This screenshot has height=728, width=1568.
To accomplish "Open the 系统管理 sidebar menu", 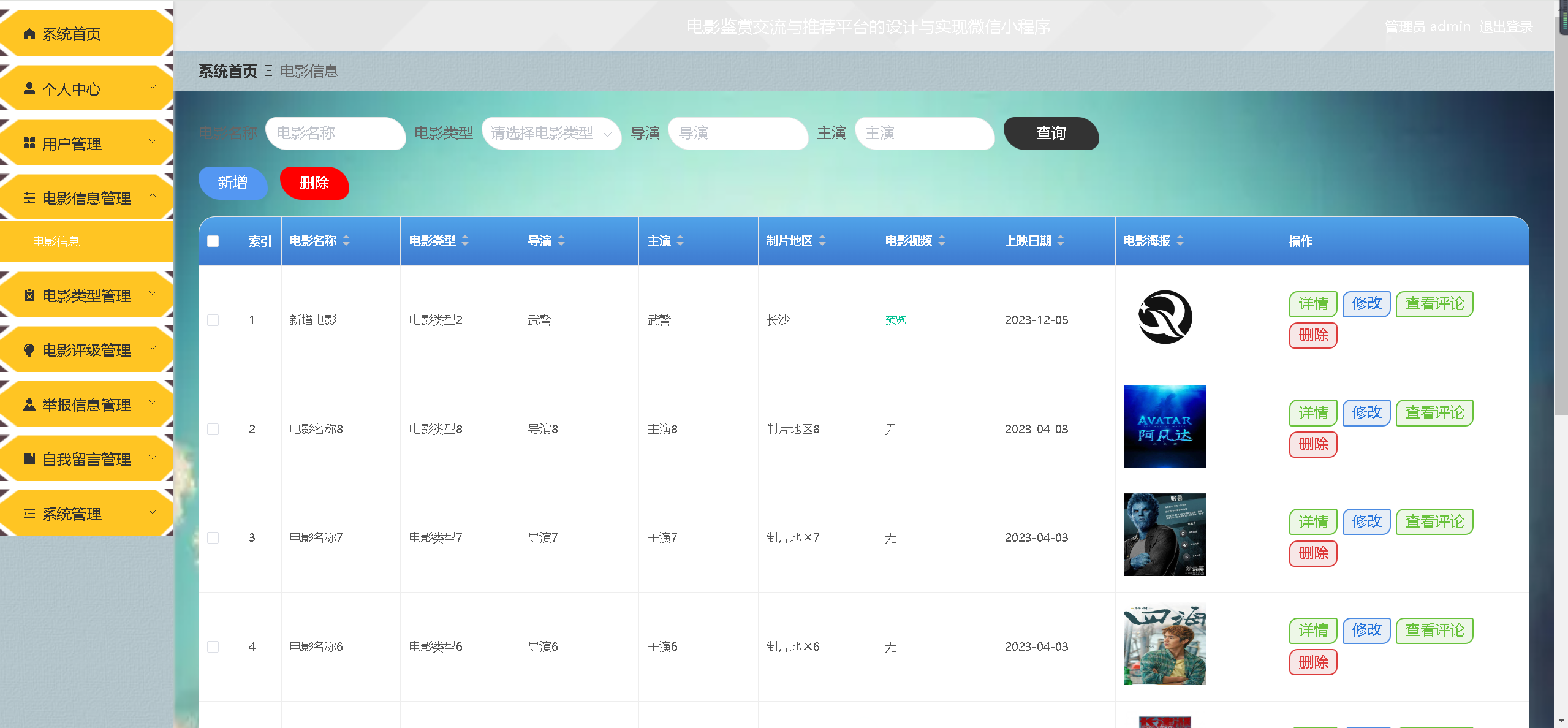I will [x=86, y=514].
